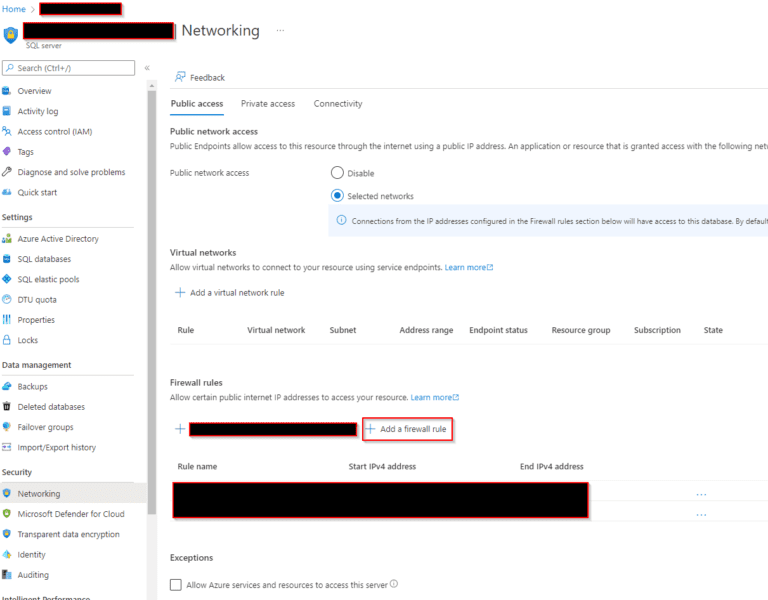
Task: Go to Home breadcrumb link
Action: [14, 9]
